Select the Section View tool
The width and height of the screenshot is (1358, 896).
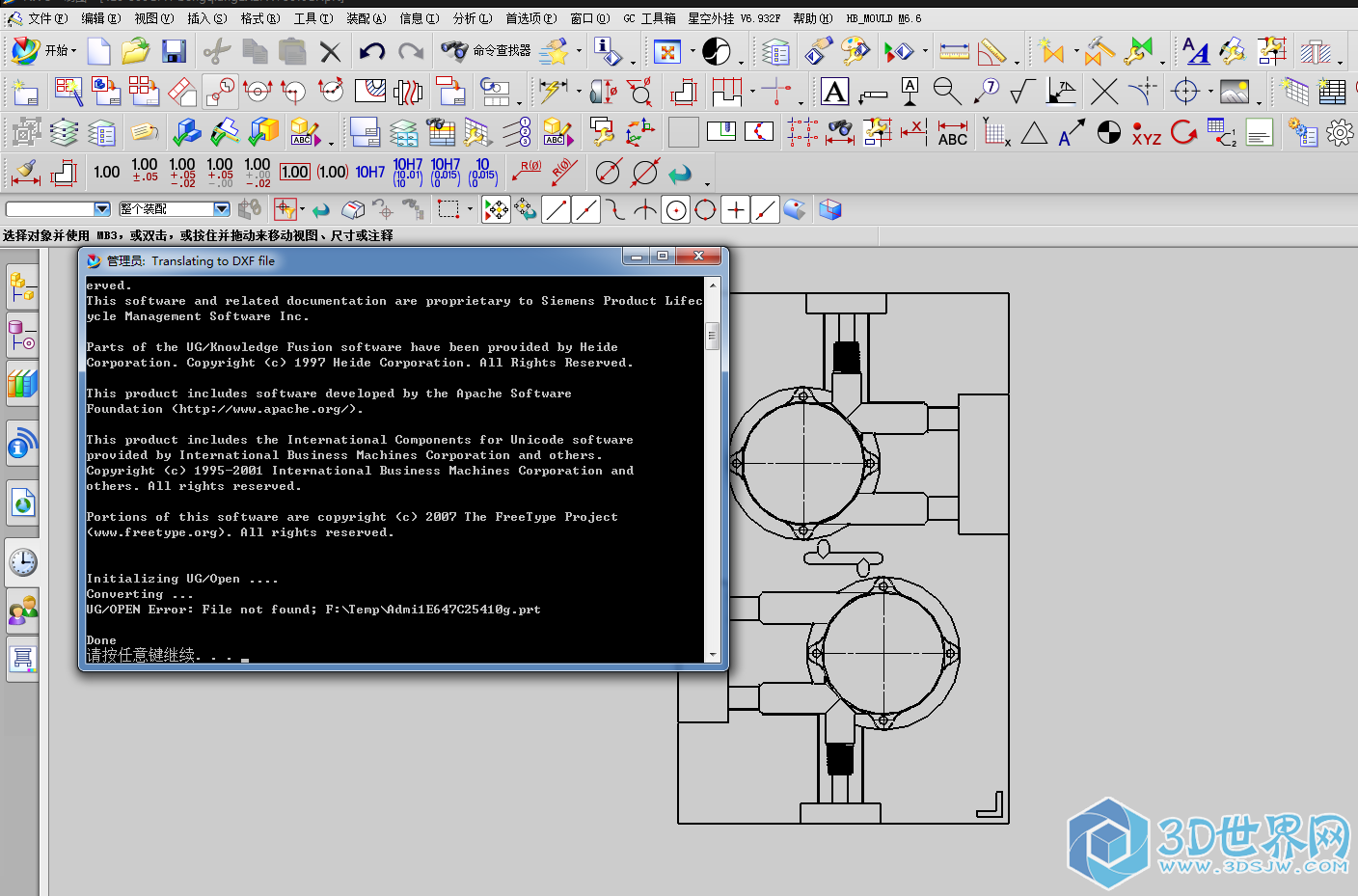tap(258, 92)
